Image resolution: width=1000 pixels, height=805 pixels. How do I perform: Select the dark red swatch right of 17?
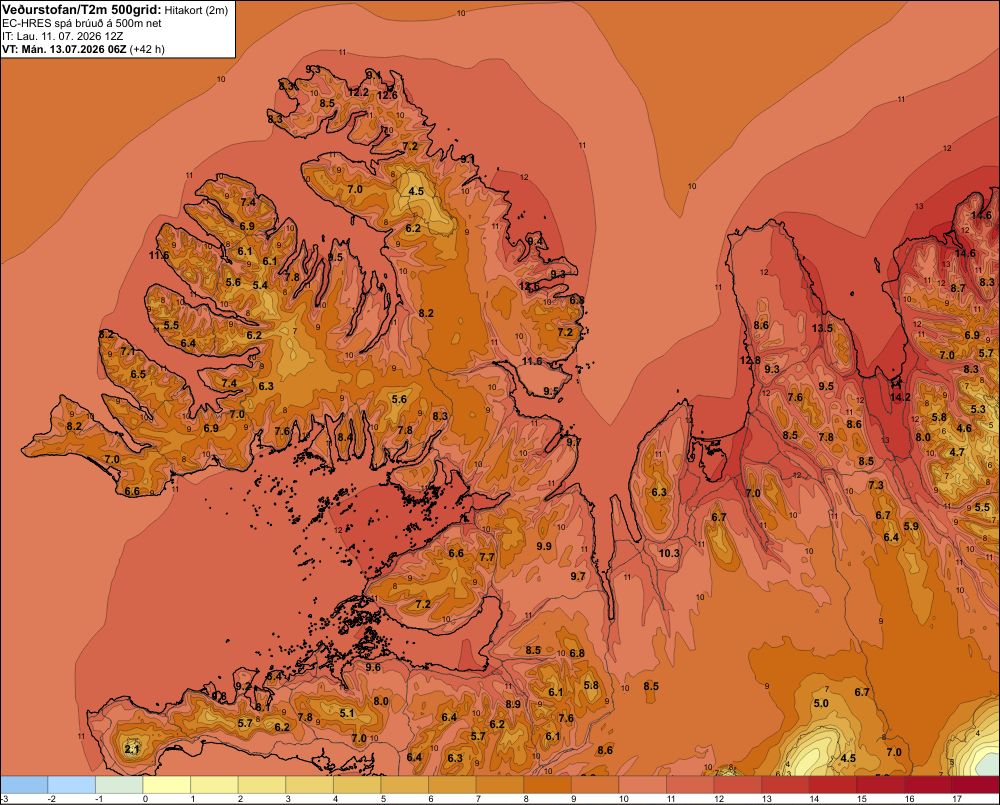[x=976, y=784]
